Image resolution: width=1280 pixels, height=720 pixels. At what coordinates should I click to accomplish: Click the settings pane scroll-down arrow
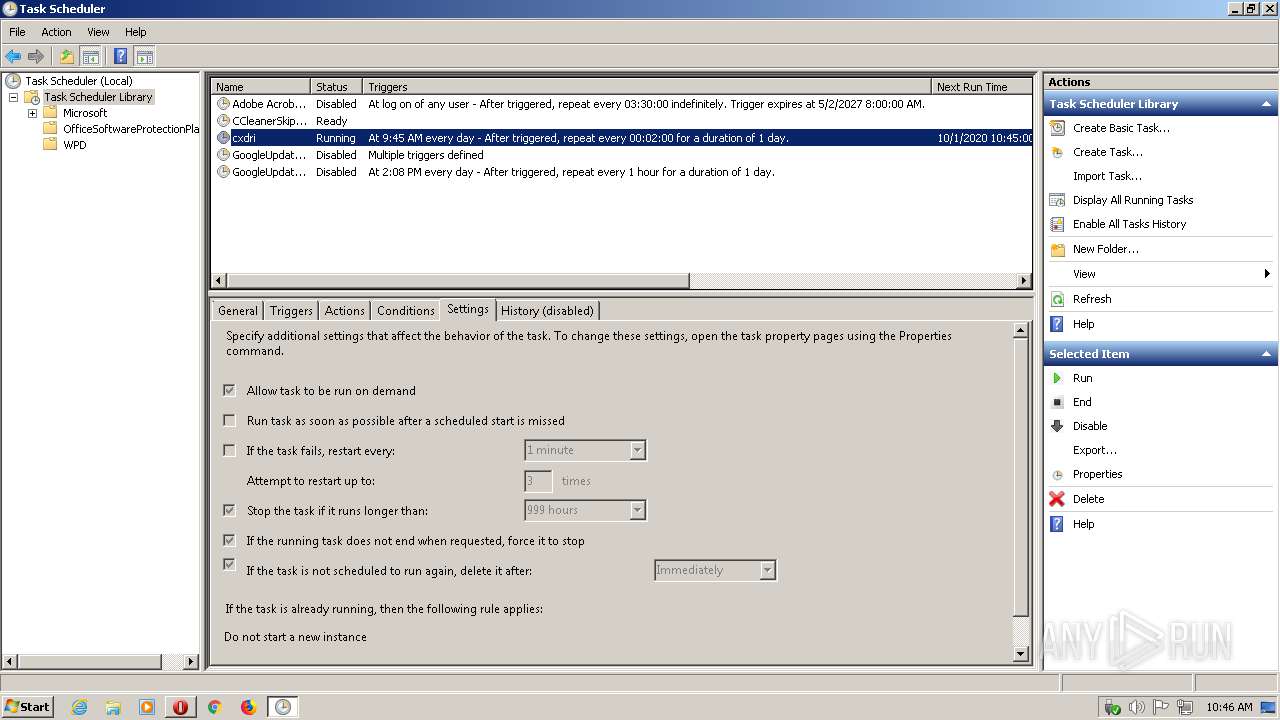click(1021, 654)
